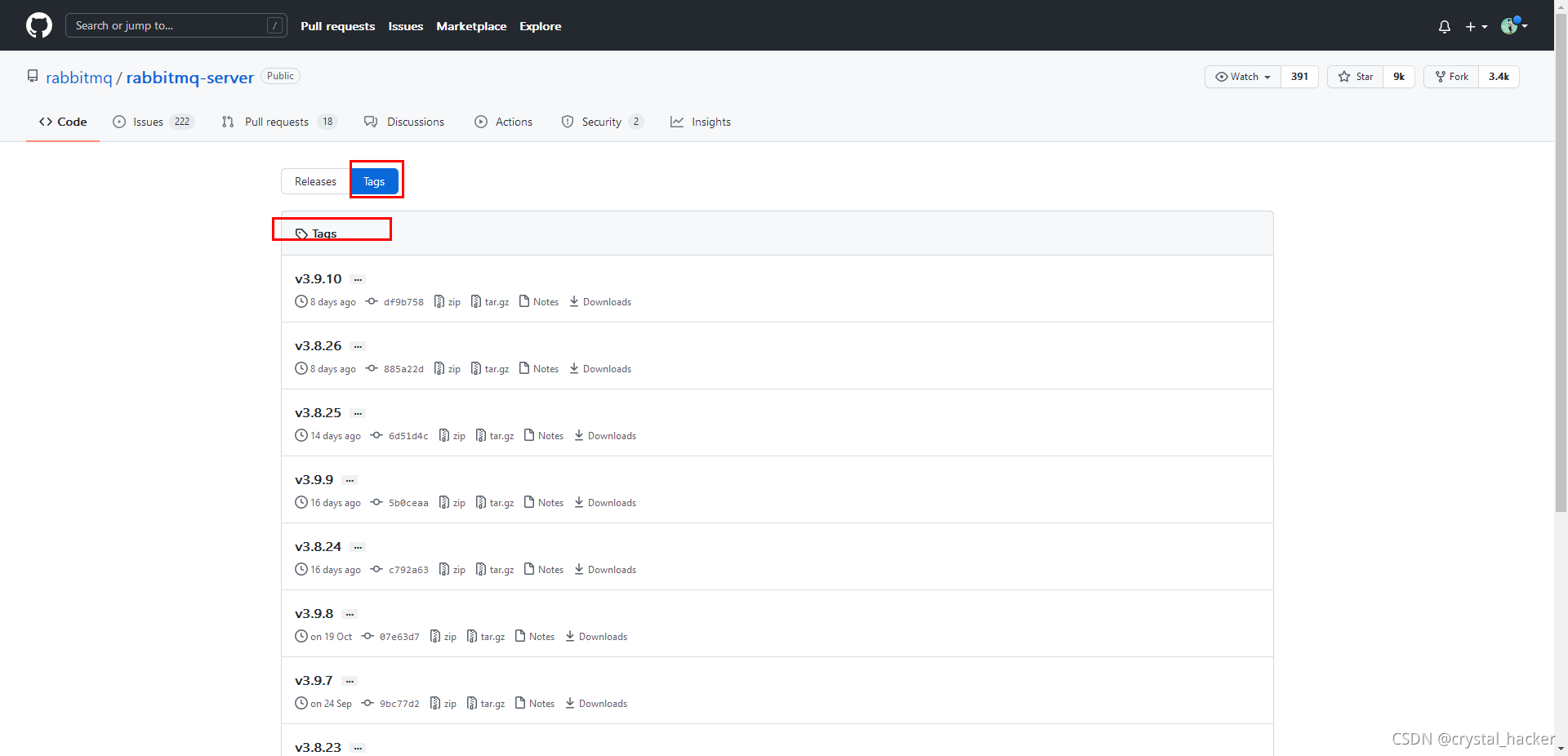Open v3.9.9 Downloads
Image resolution: width=1568 pixels, height=756 pixels.
[605, 503]
